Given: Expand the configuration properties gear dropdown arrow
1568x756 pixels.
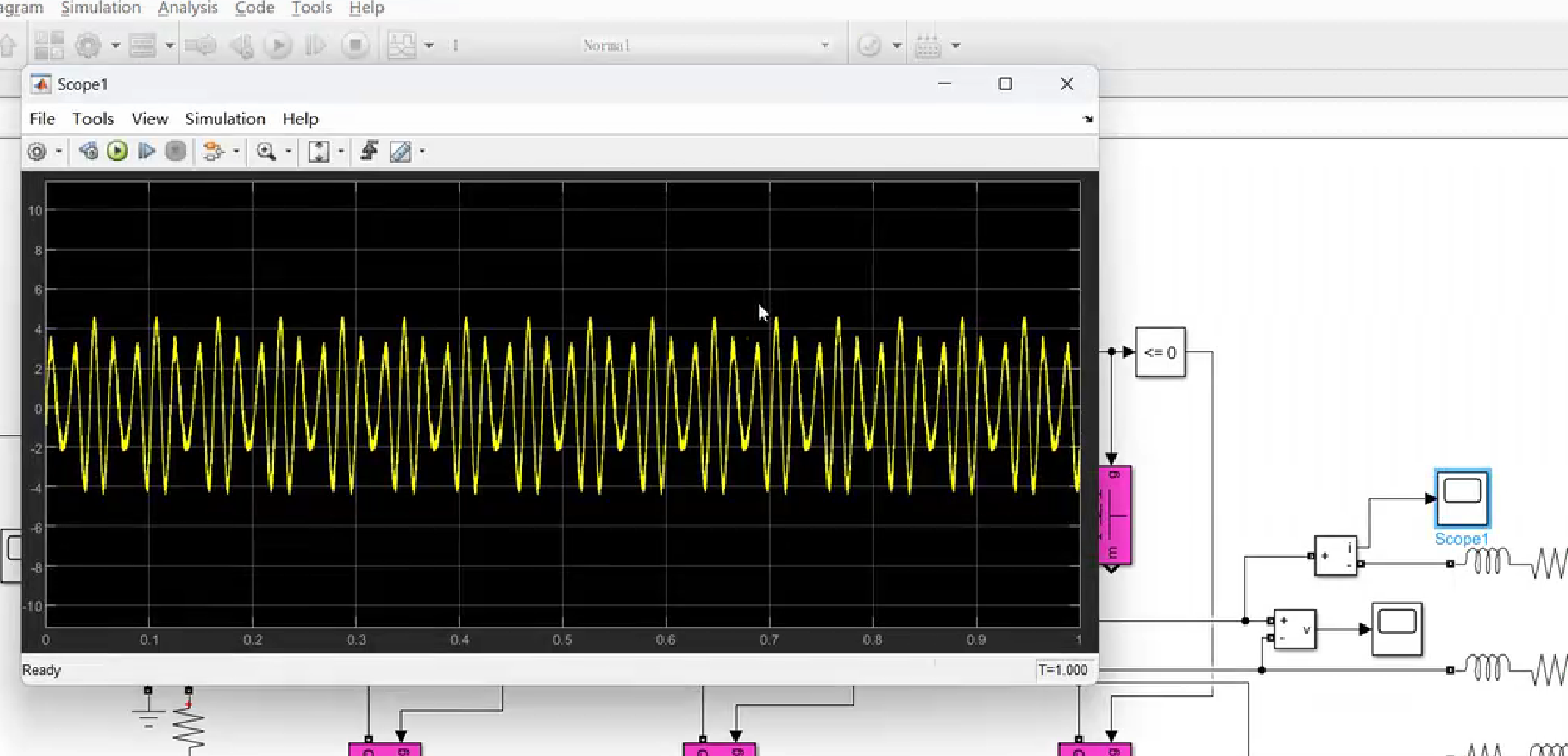Looking at the screenshot, I should tap(59, 151).
